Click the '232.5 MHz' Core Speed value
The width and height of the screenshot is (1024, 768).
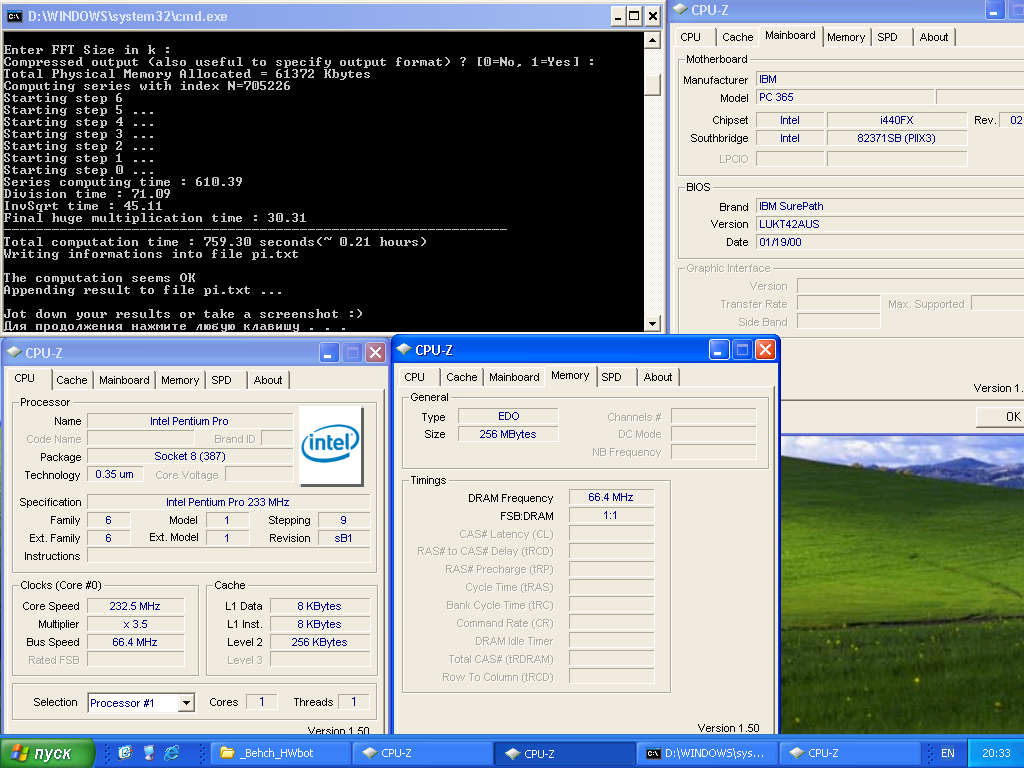pos(135,606)
